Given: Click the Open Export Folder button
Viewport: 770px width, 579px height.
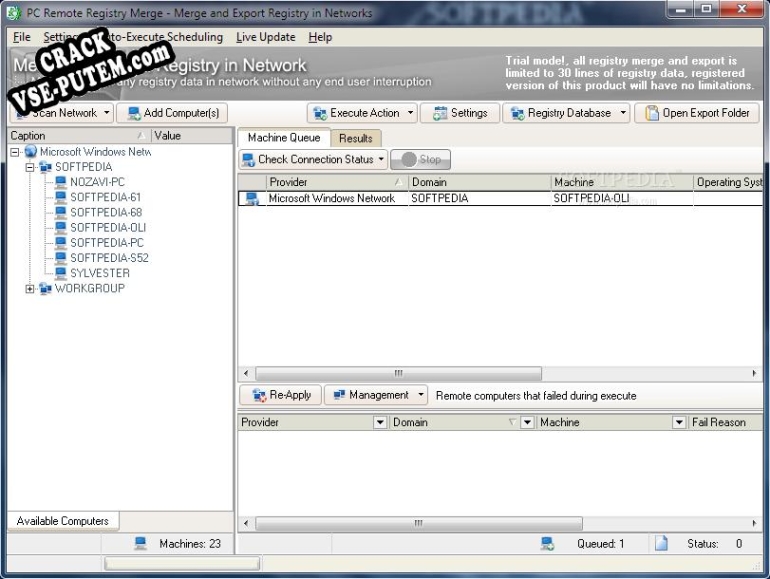Looking at the screenshot, I should coord(697,113).
